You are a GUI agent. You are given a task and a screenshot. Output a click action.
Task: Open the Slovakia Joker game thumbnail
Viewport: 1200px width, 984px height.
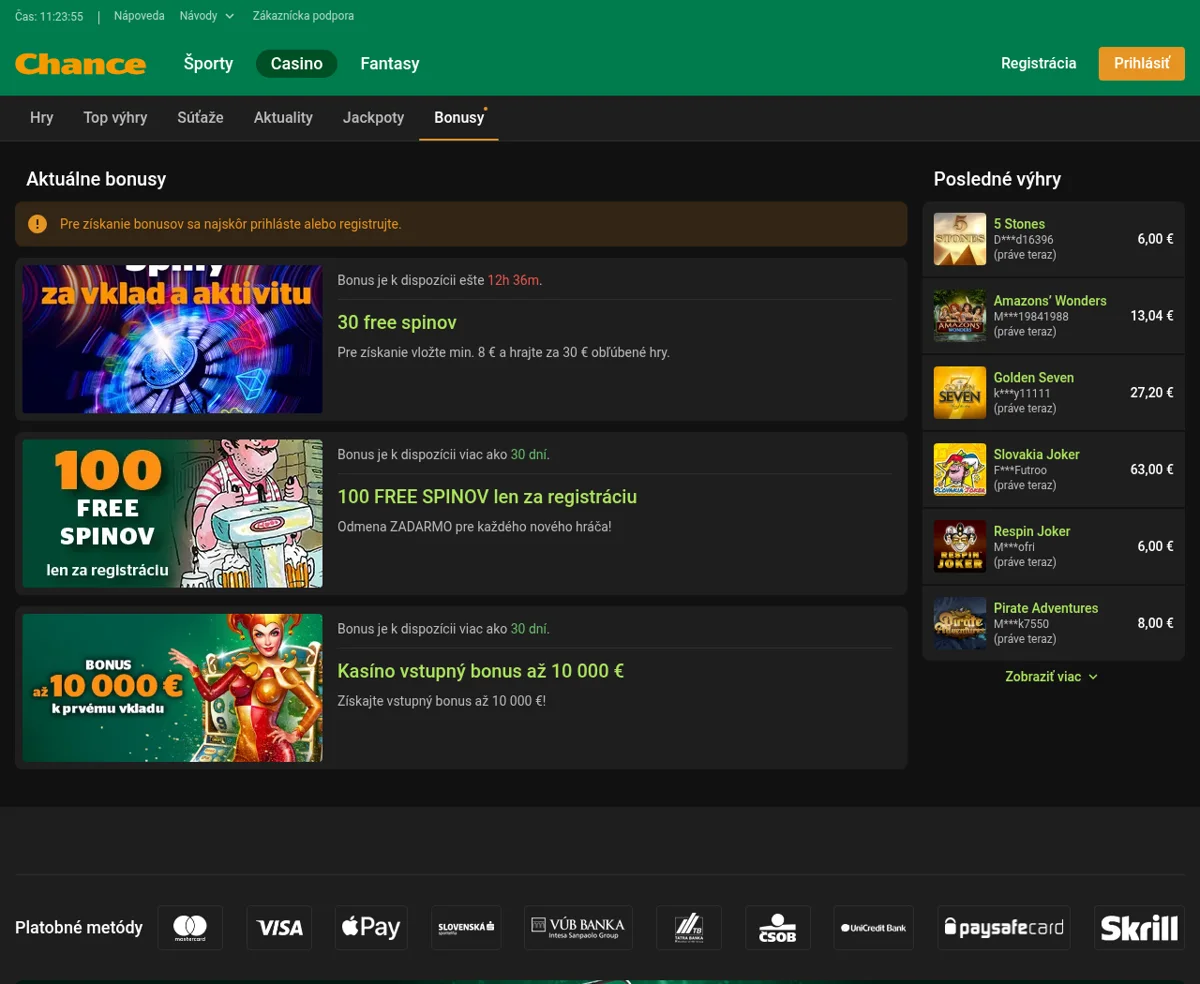coord(960,470)
